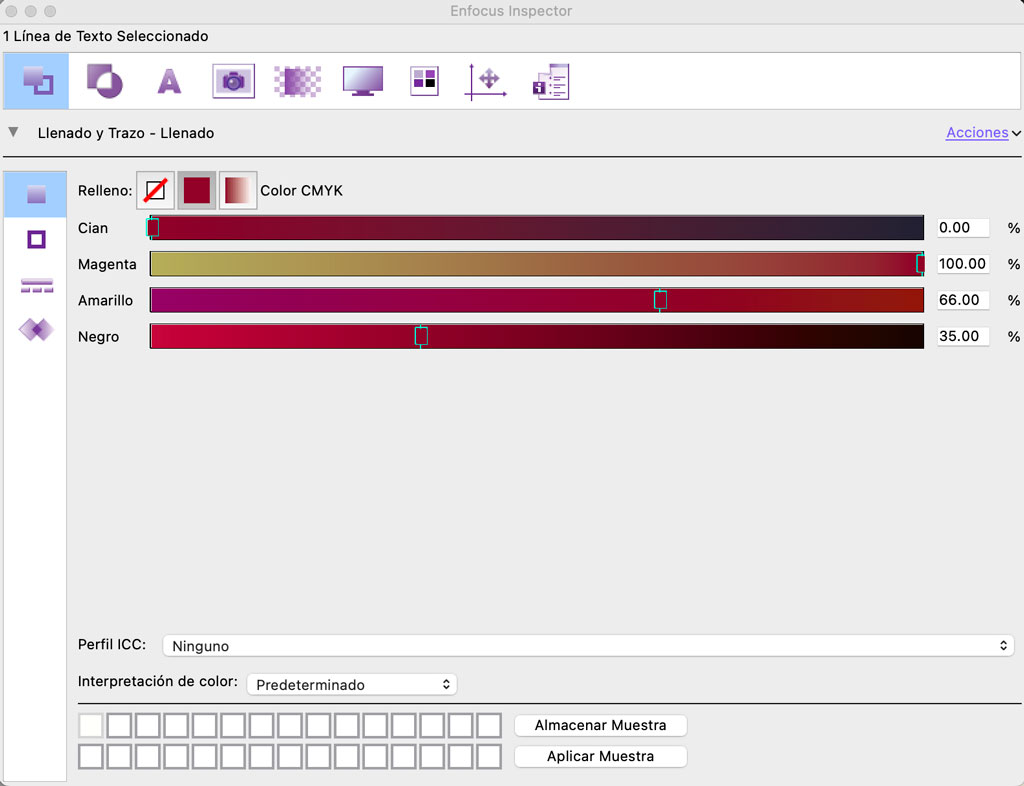Click the Negro slider handle
The width and height of the screenshot is (1024, 786).
(421, 336)
